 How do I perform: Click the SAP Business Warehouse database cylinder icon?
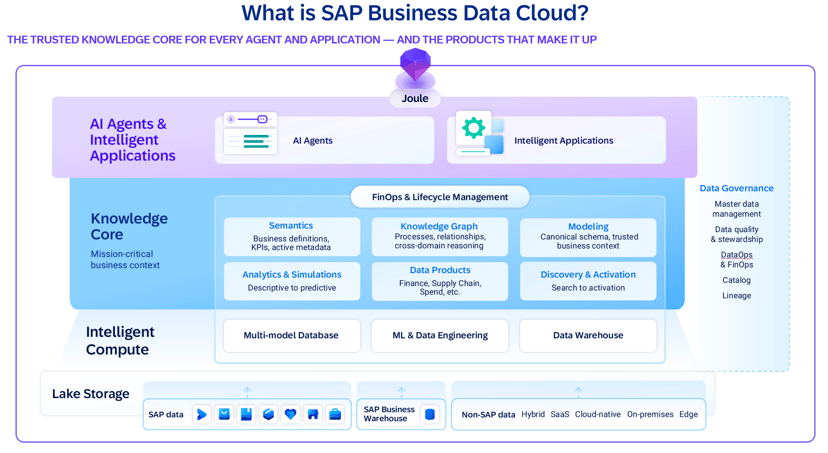pyautogui.click(x=430, y=414)
